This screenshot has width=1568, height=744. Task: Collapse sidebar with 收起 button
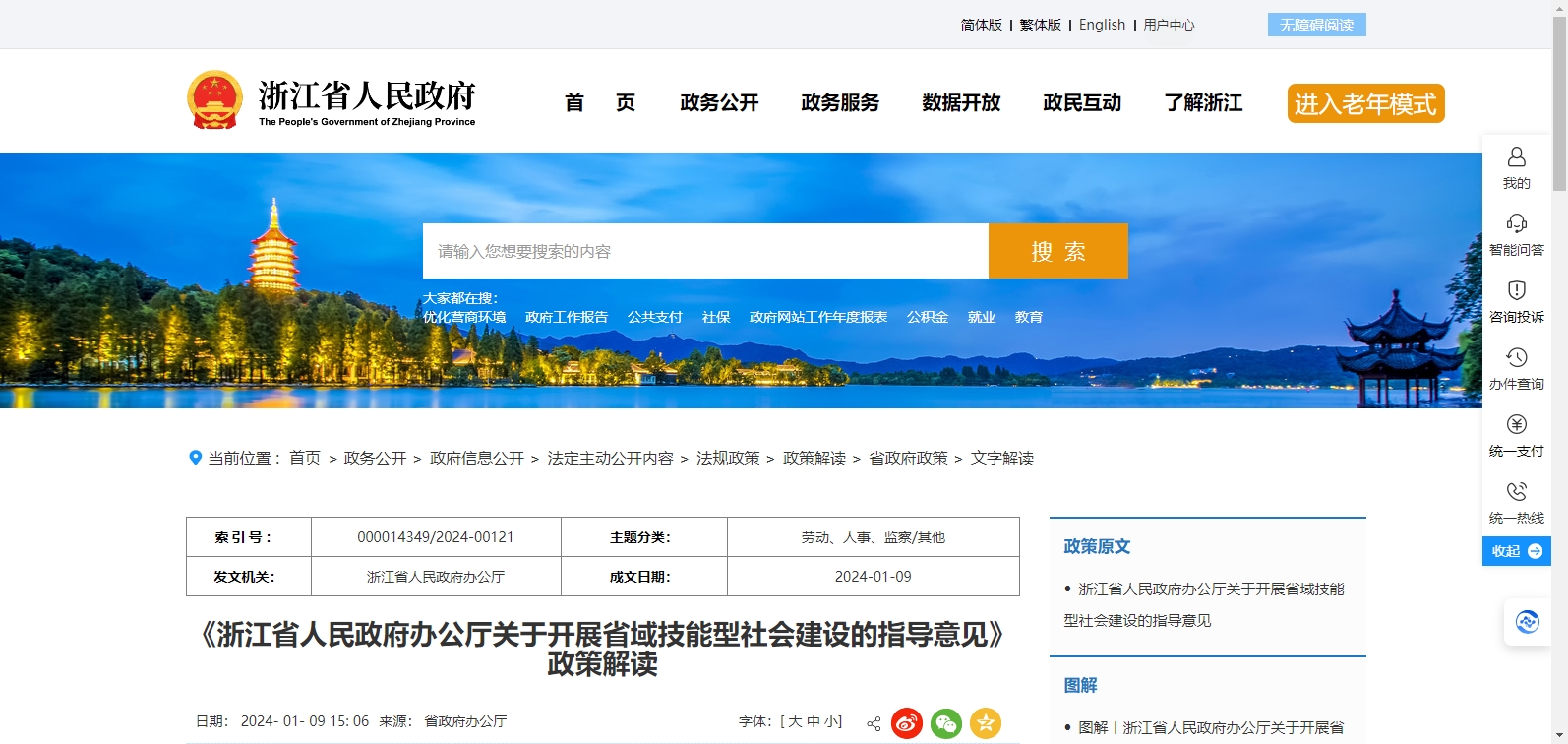tap(1516, 551)
